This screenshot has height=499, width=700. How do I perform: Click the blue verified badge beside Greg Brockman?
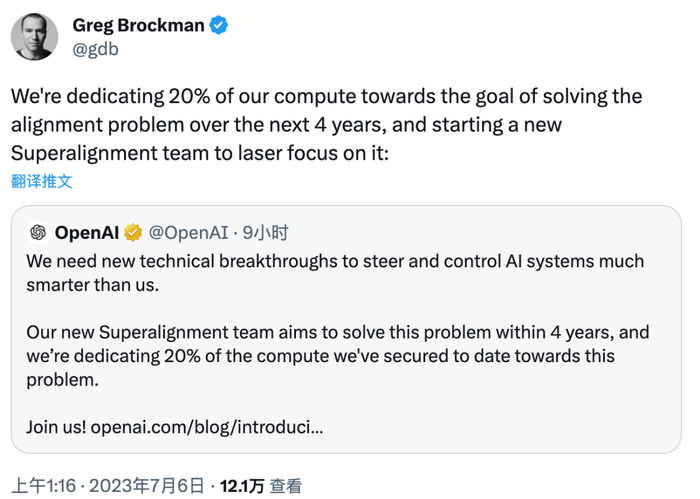coord(219,25)
